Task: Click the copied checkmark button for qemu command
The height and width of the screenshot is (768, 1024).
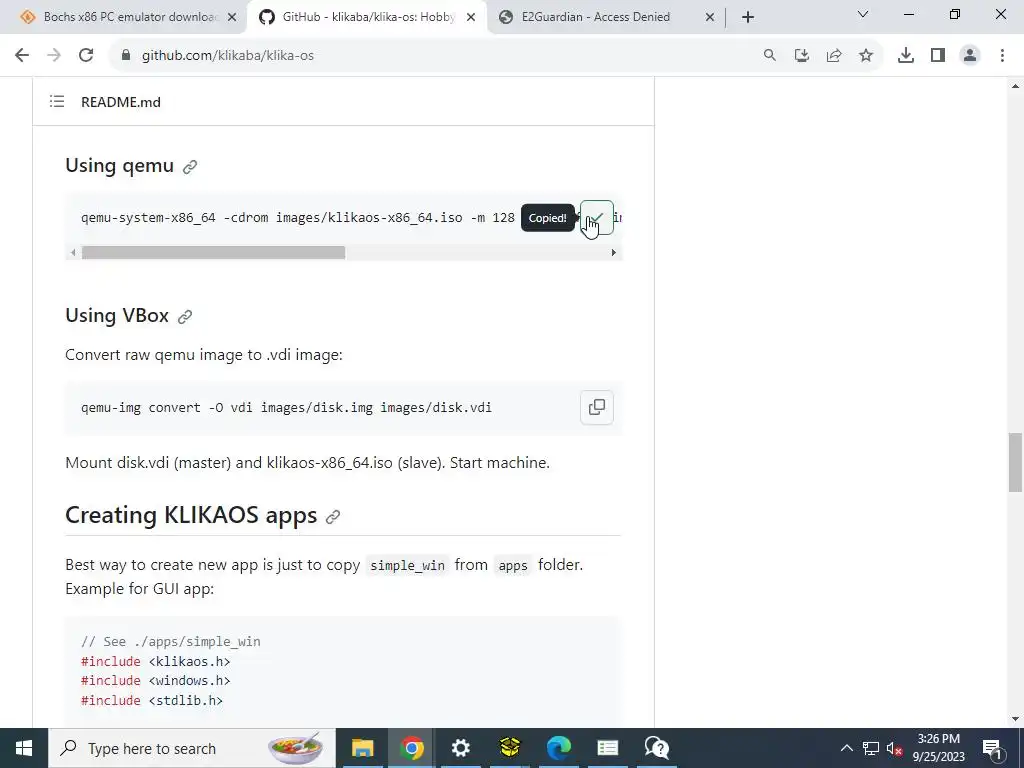Action: click(x=596, y=217)
